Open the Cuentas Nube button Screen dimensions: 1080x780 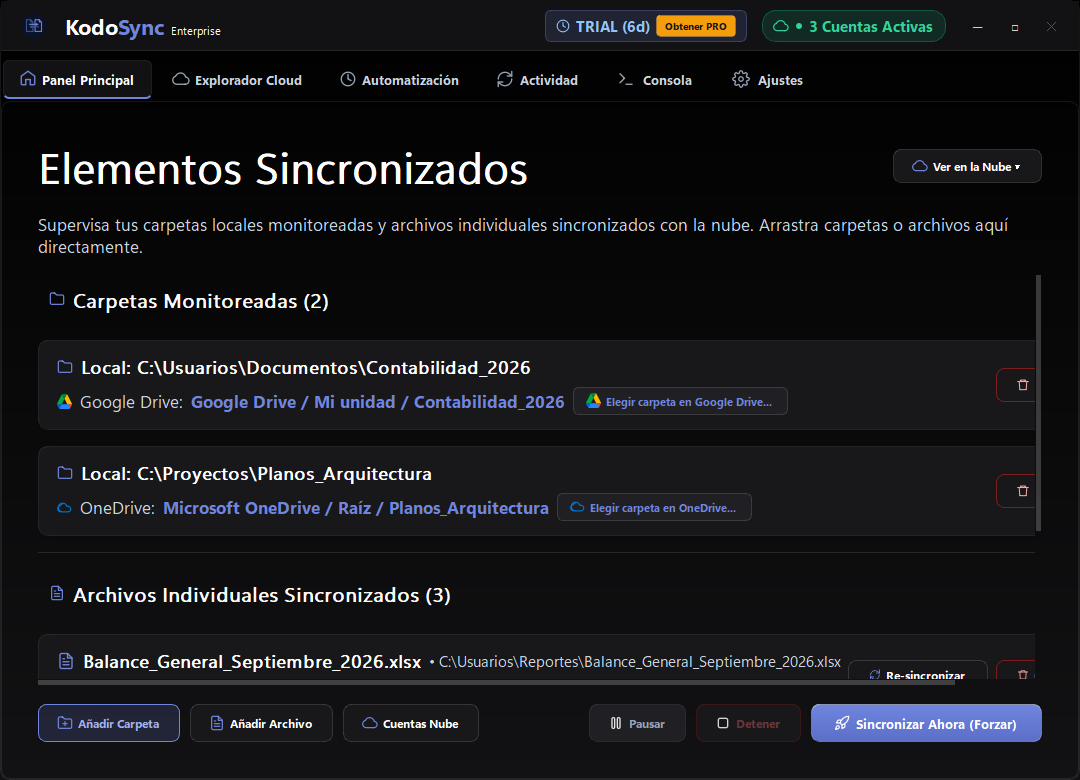pyautogui.click(x=411, y=723)
